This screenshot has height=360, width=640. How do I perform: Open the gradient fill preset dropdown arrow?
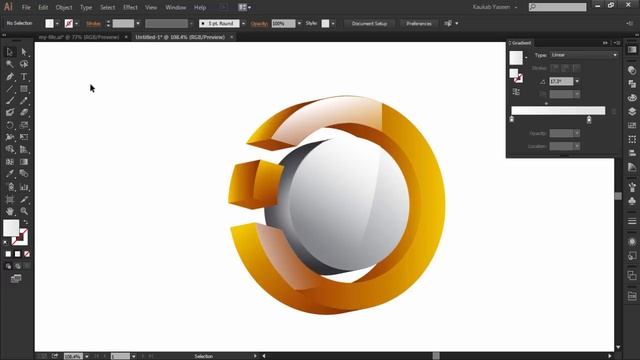[x=526, y=58]
